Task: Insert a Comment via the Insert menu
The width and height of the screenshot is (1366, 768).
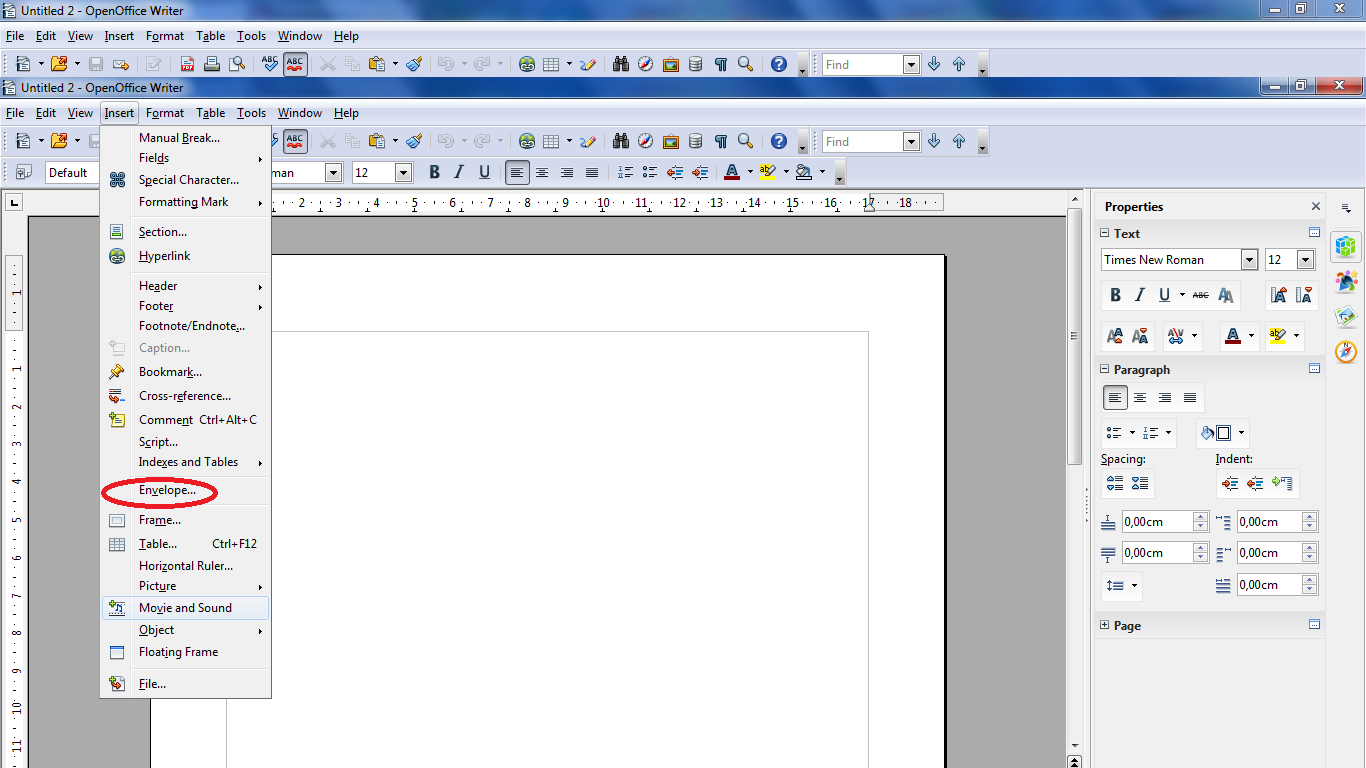Action: [166, 419]
